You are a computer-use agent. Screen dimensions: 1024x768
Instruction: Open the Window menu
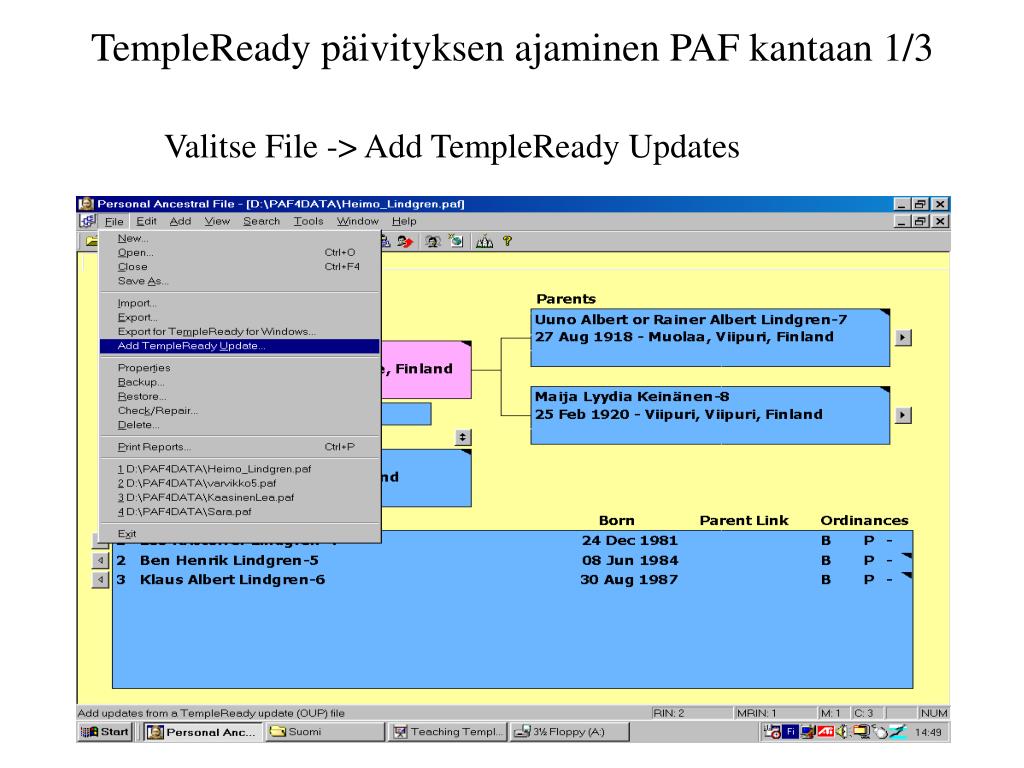[x=357, y=221]
